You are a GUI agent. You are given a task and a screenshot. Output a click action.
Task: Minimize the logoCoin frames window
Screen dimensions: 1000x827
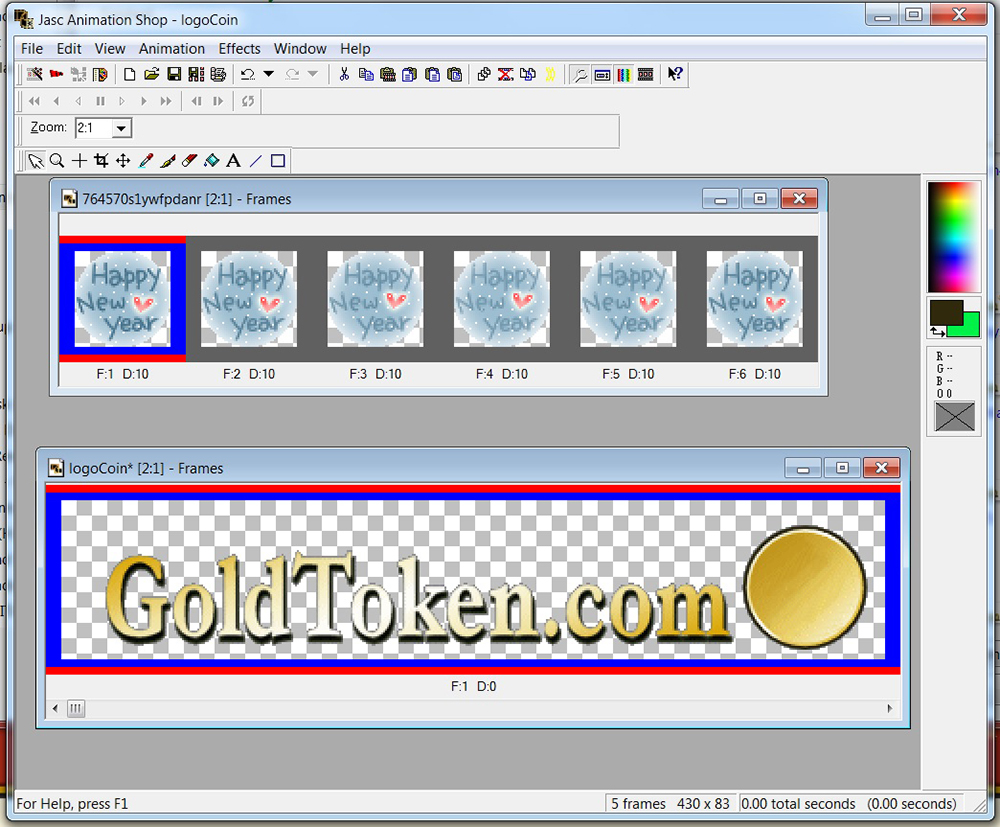pyautogui.click(x=803, y=468)
